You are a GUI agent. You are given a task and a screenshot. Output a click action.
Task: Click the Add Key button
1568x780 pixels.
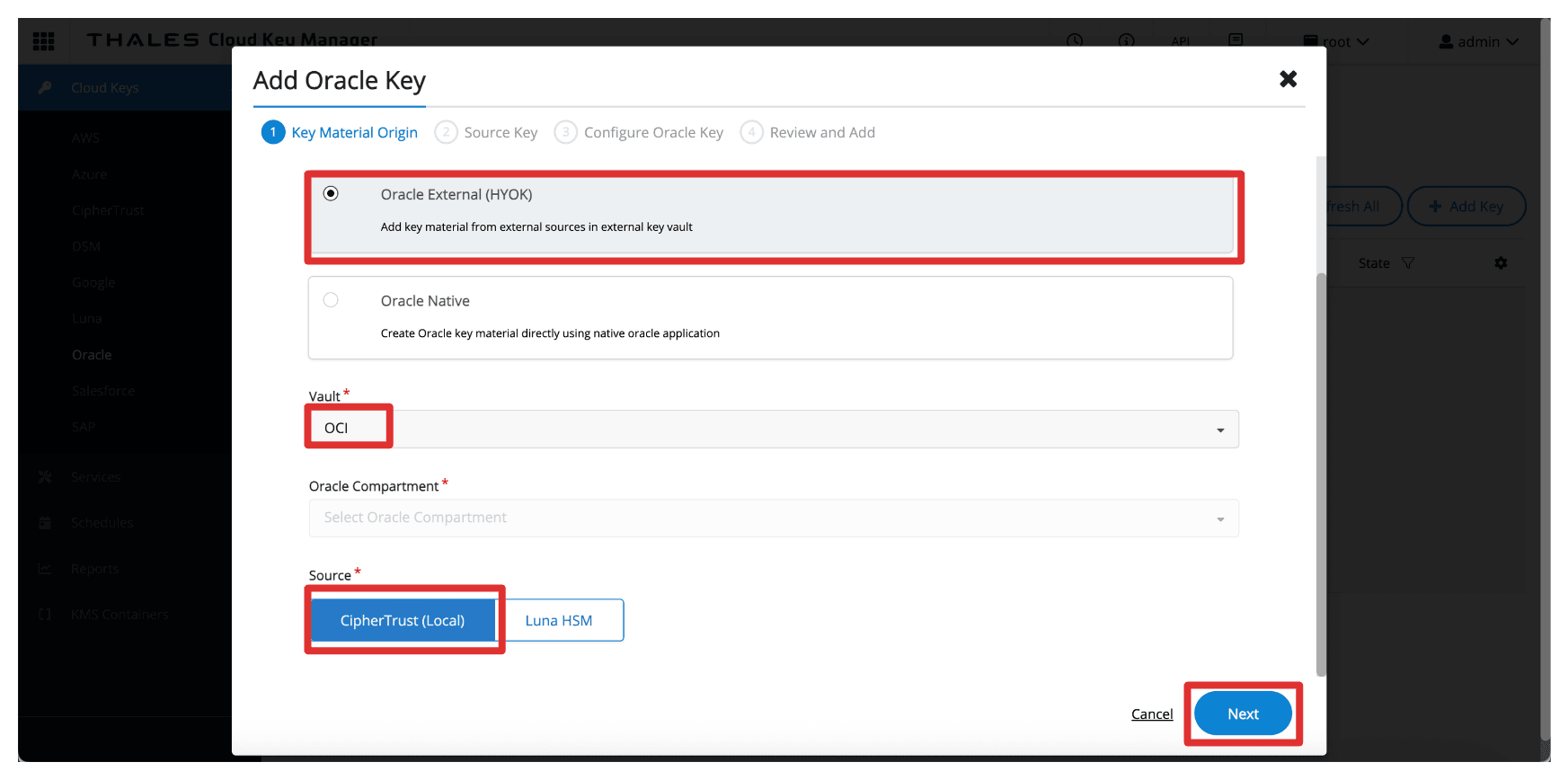pyautogui.click(x=1466, y=206)
